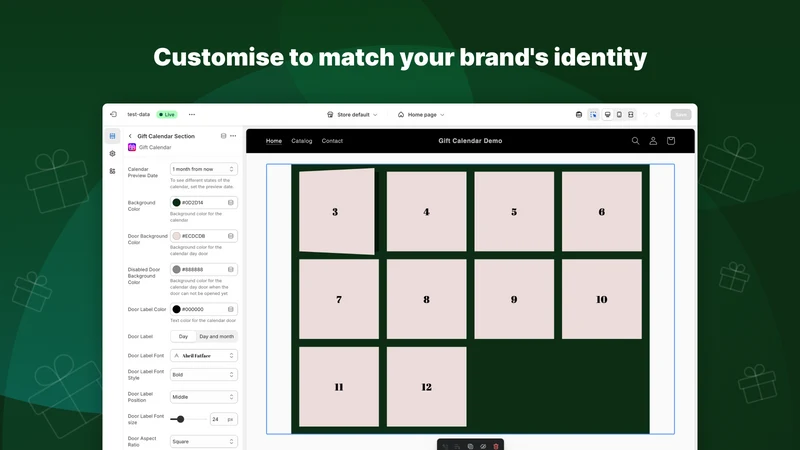
Task: Open calendar door number 3
Action: [337, 211]
